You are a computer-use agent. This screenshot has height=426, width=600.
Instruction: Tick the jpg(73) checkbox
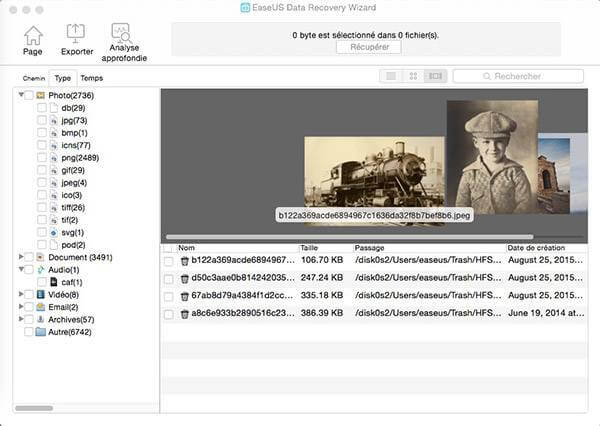42,121
